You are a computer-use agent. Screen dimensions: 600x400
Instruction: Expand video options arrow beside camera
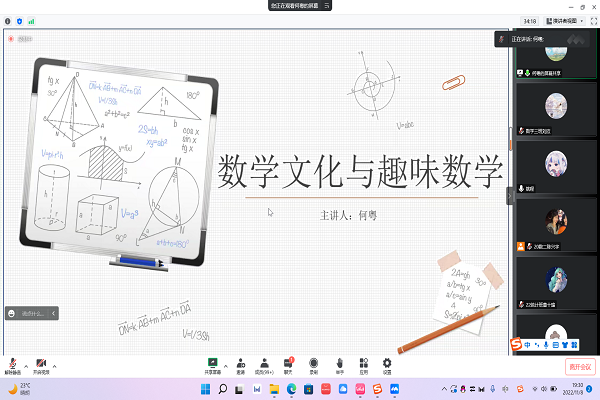(55, 362)
